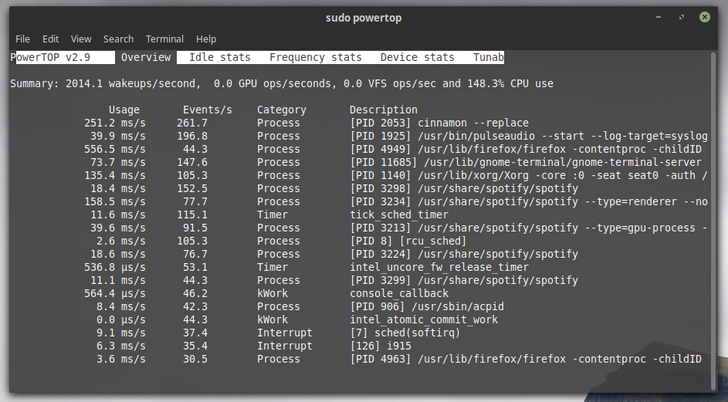
Task: Open the View menu
Action: tap(81, 39)
